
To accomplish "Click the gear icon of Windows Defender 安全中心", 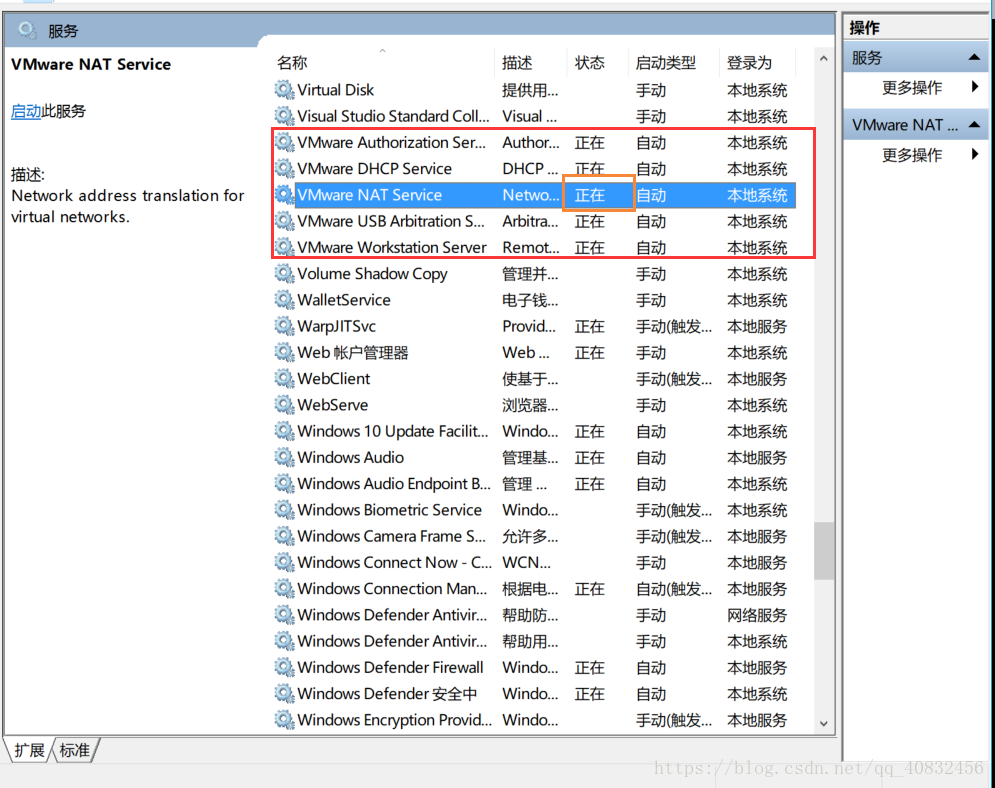I will click(x=284, y=694).
